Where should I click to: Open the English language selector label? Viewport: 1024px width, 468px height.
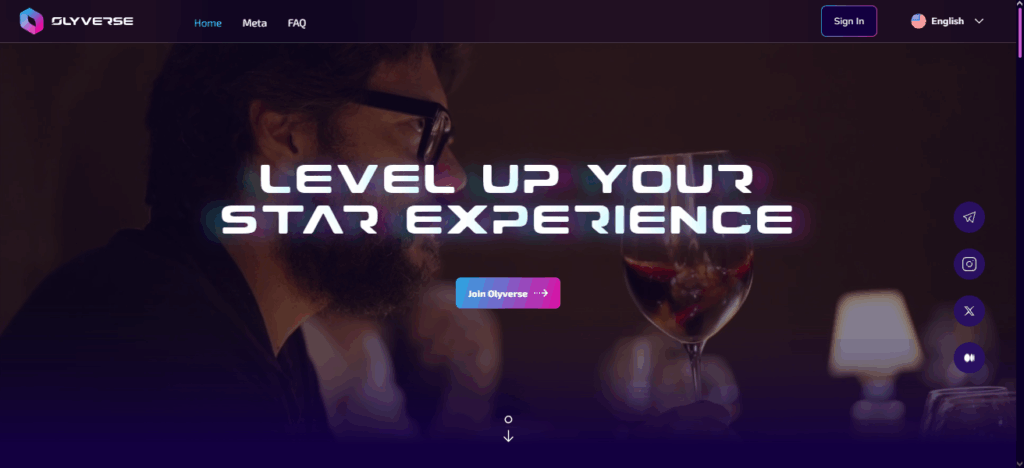[x=947, y=21]
